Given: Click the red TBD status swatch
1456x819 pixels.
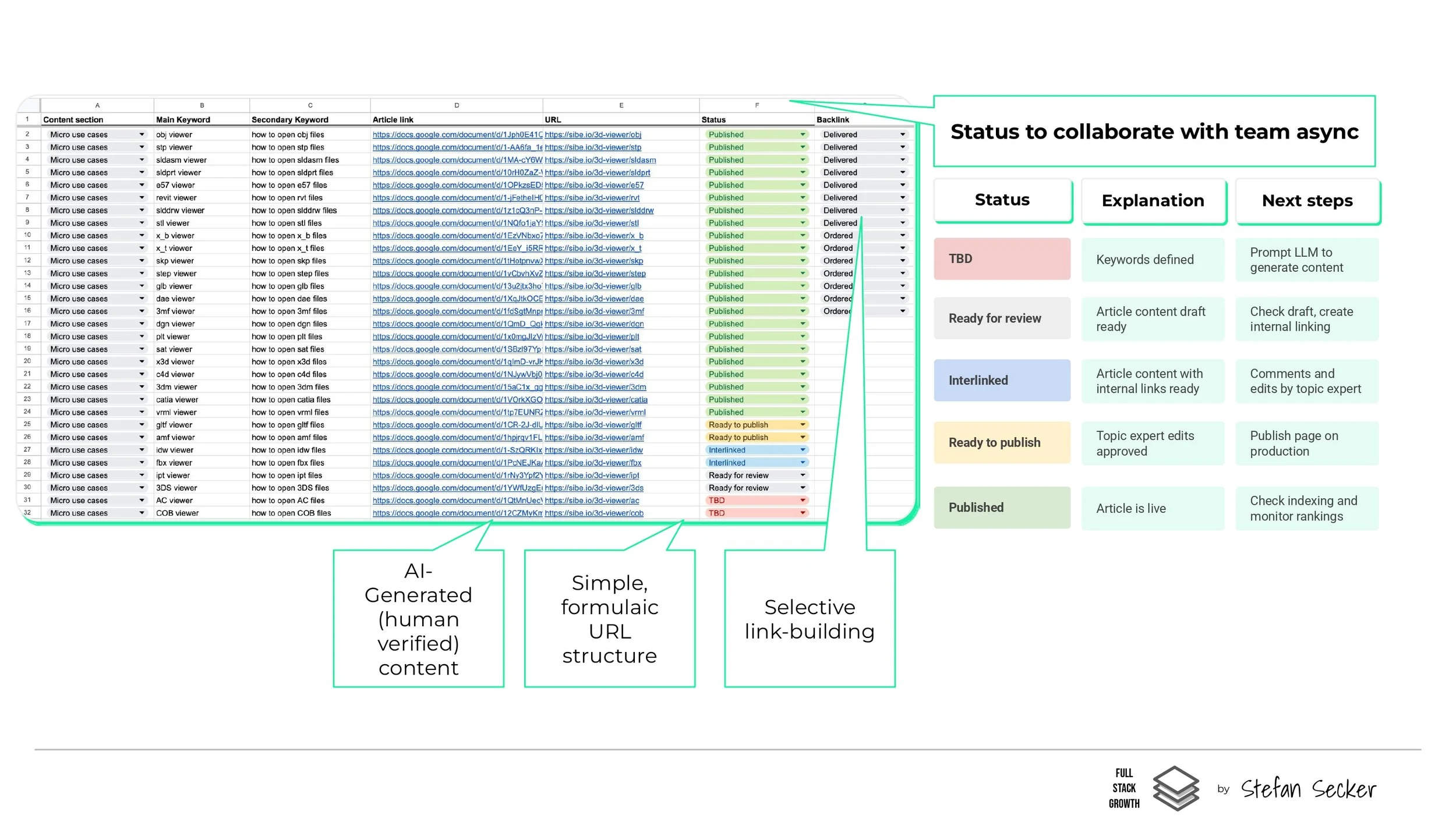Looking at the screenshot, I should coord(1001,258).
